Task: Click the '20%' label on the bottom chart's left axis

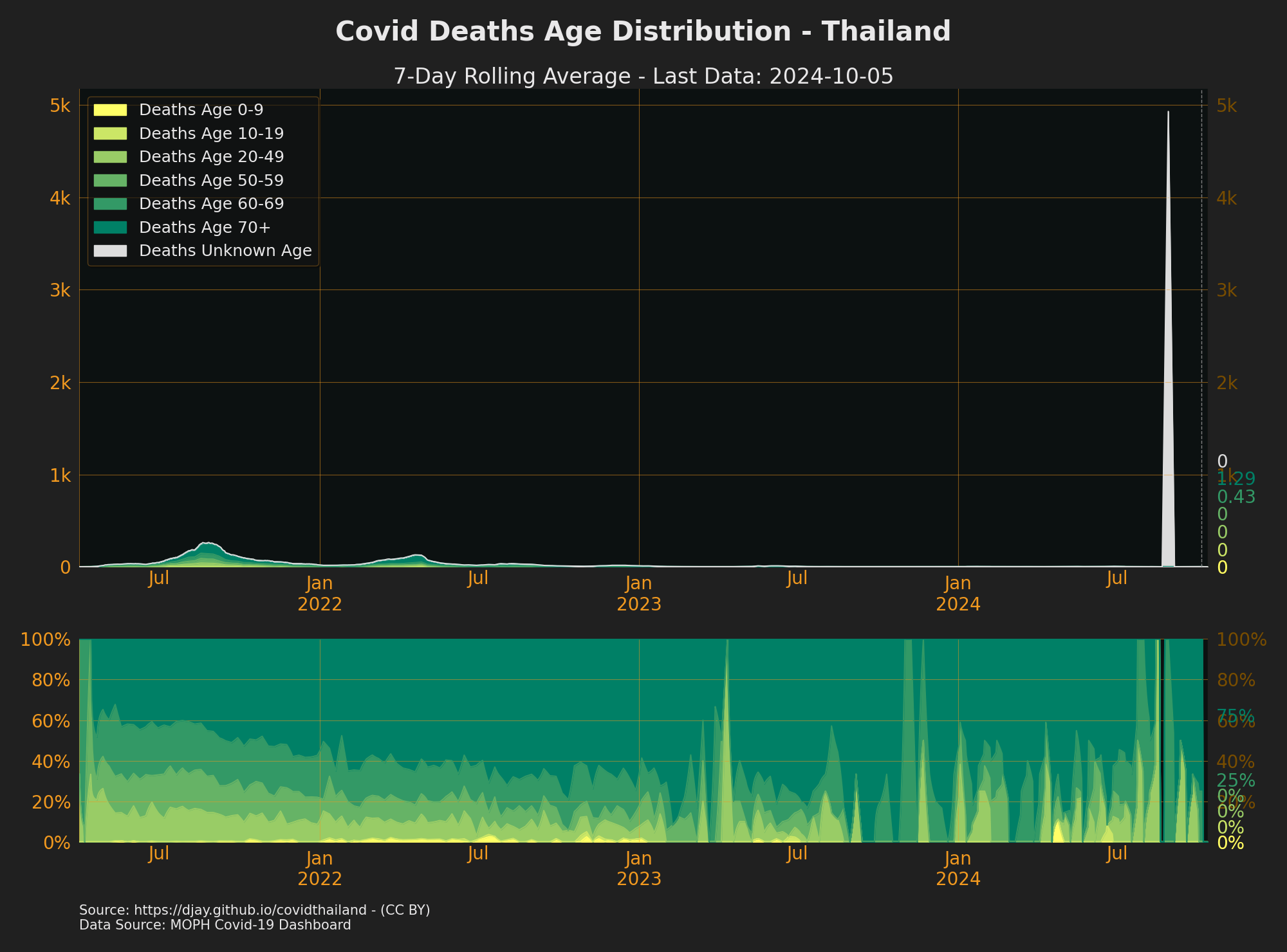Action: (50, 802)
